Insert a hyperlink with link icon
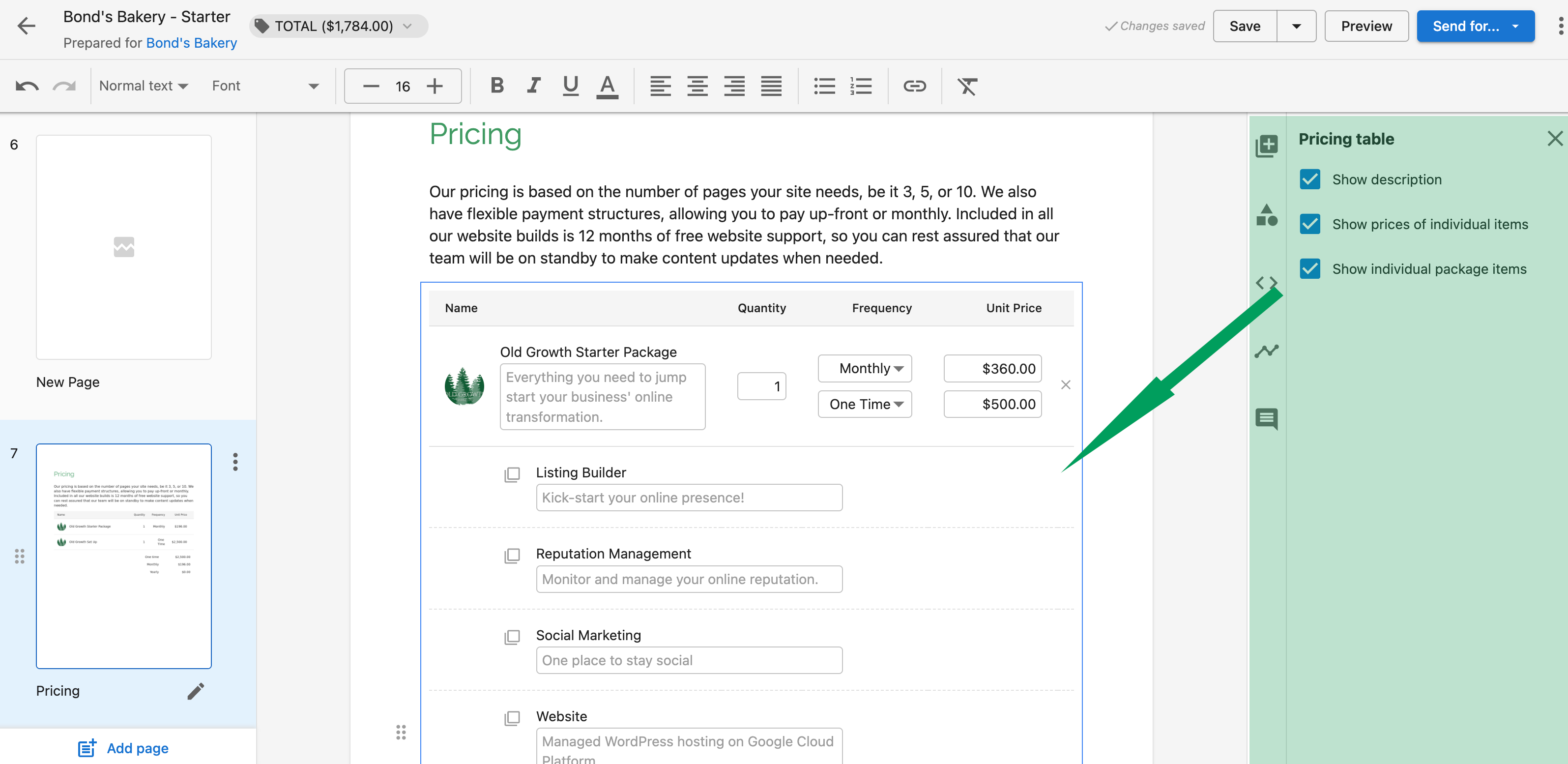 (x=914, y=86)
